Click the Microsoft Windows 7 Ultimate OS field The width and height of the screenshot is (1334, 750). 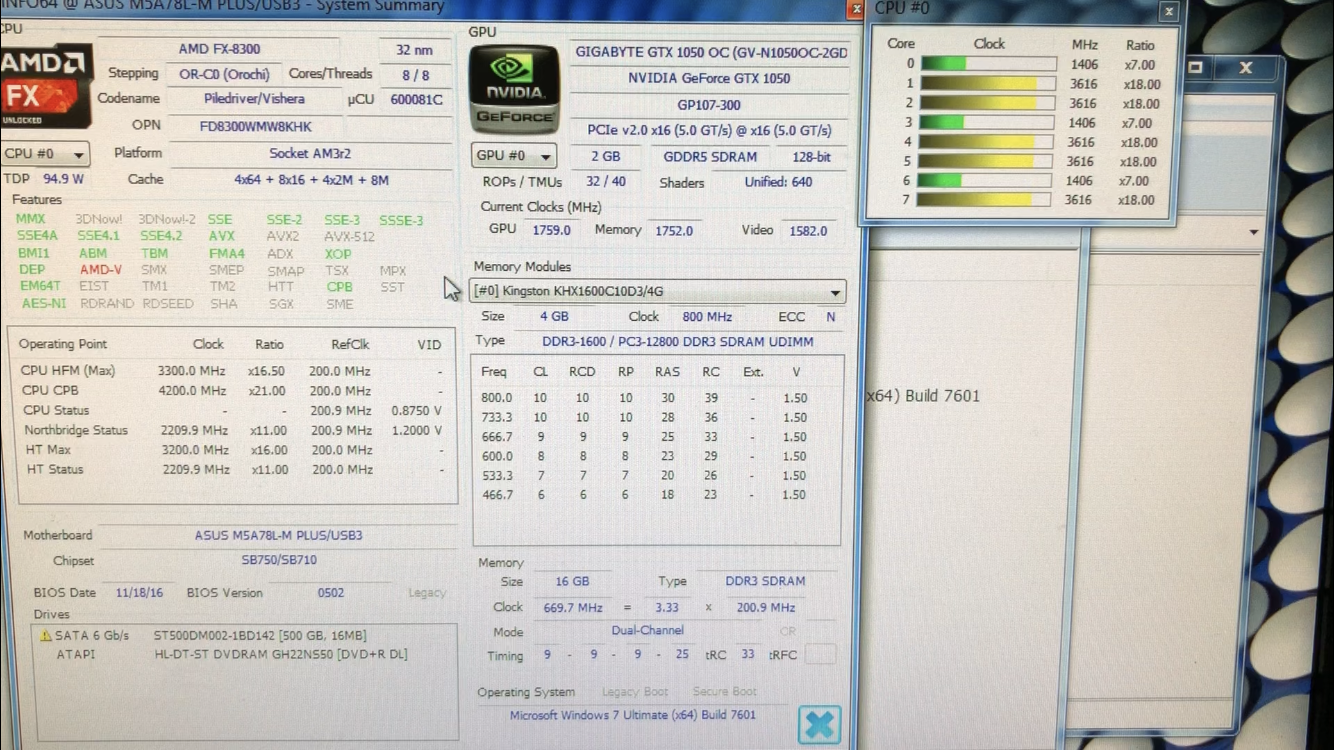[633, 716]
